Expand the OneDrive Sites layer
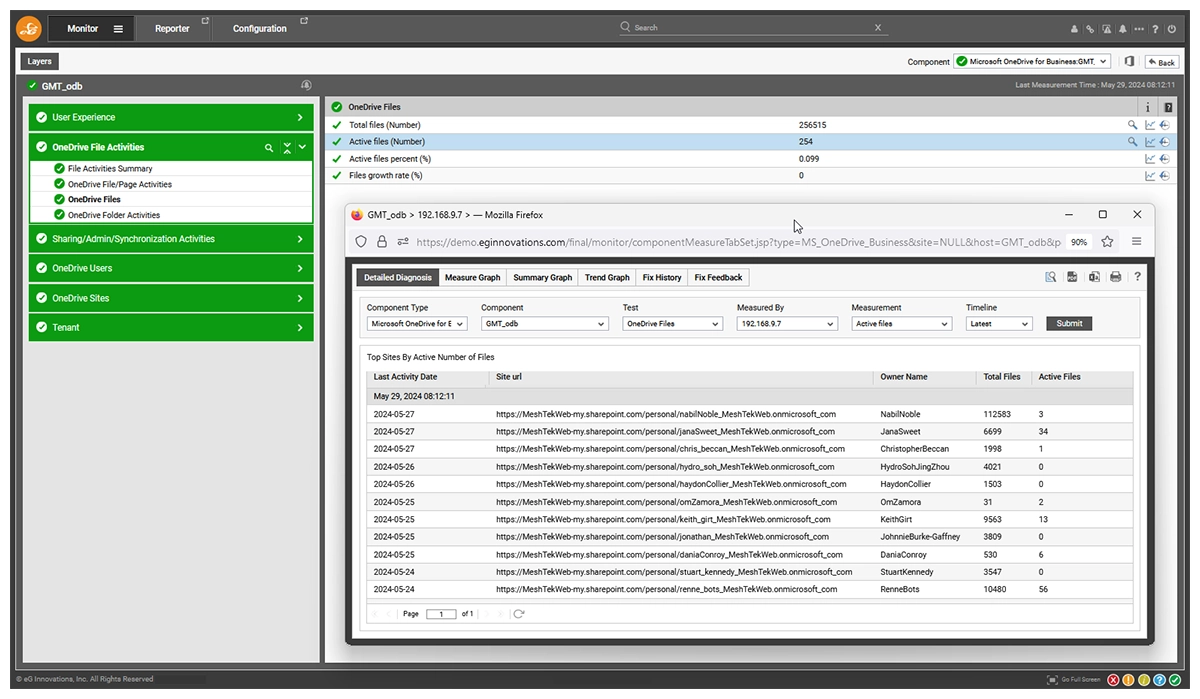Viewport: 1200px width, 699px height. tap(171, 298)
